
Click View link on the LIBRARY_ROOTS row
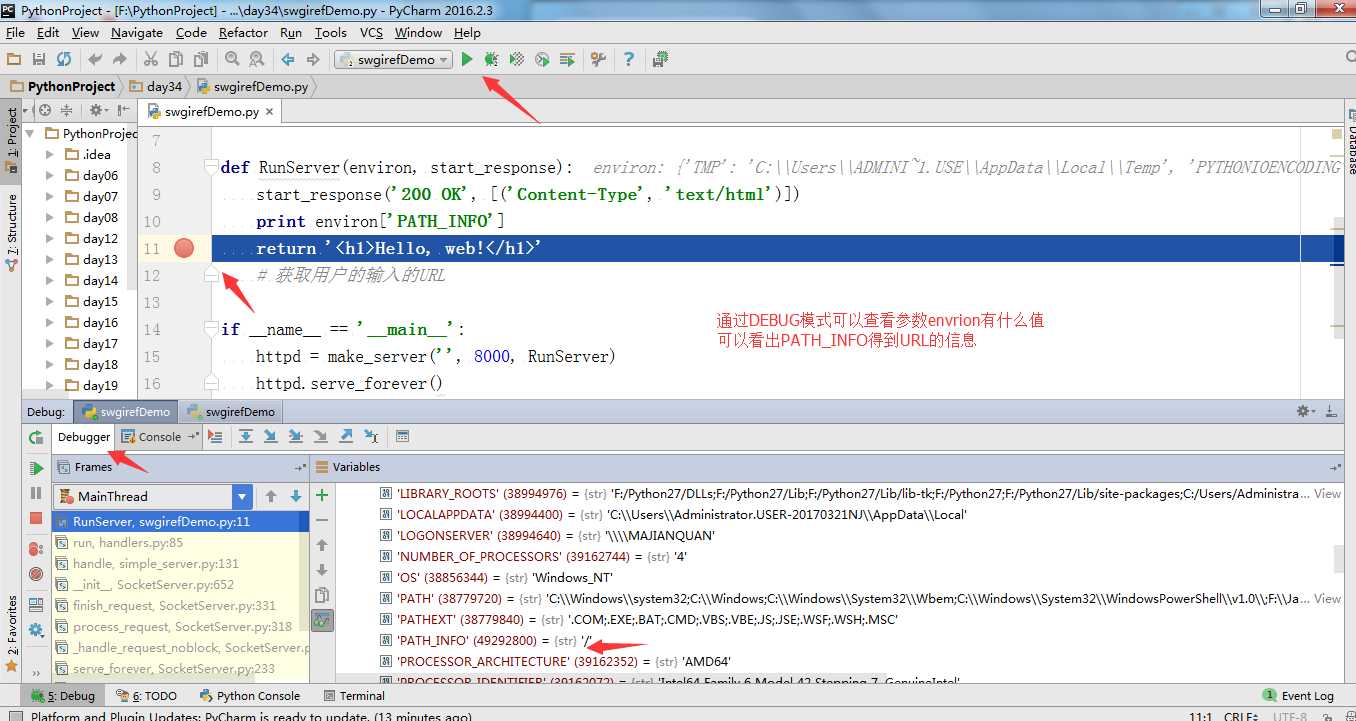[1327, 493]
